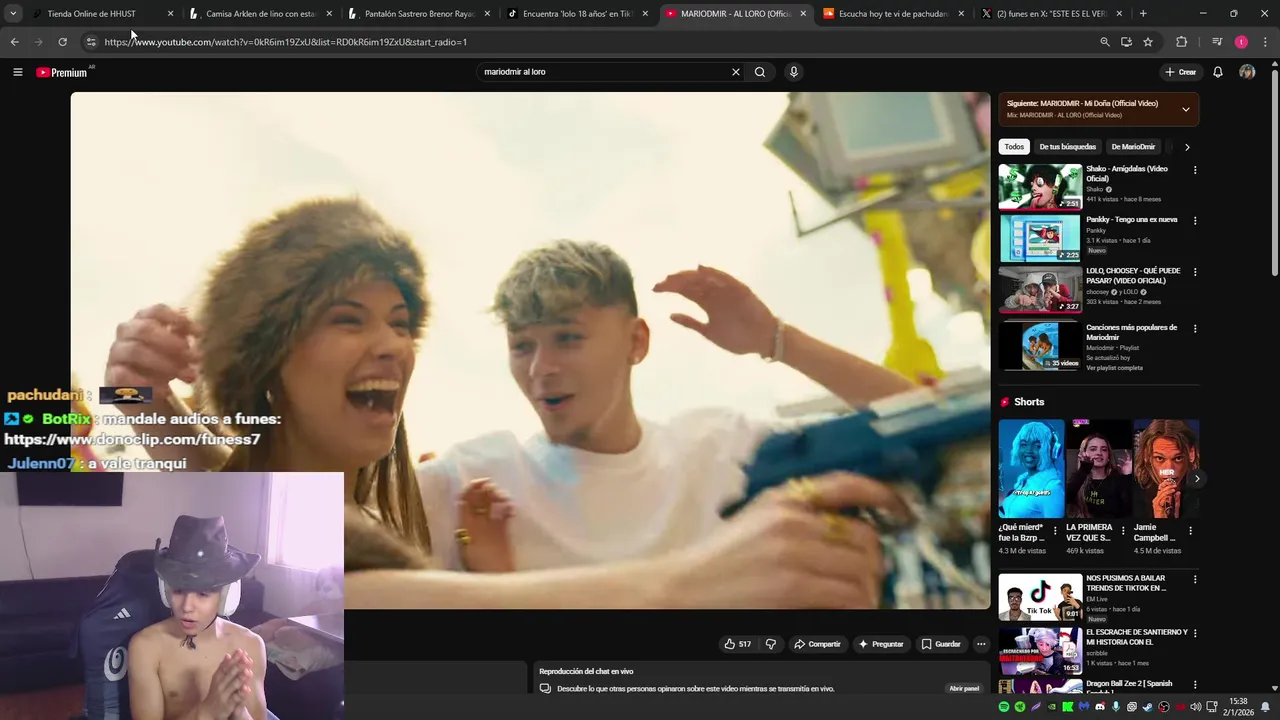1280x720 pixels.
Task: Open YouTube notifications bell
Action: click(x=1218, y=72)
